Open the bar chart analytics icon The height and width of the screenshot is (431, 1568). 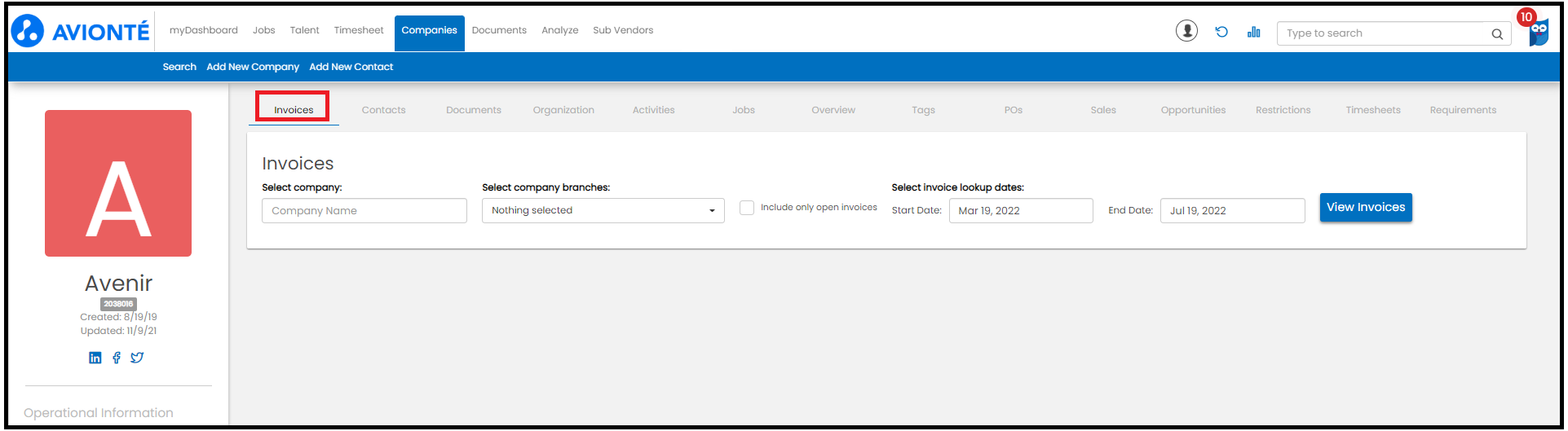(1253, 32)
